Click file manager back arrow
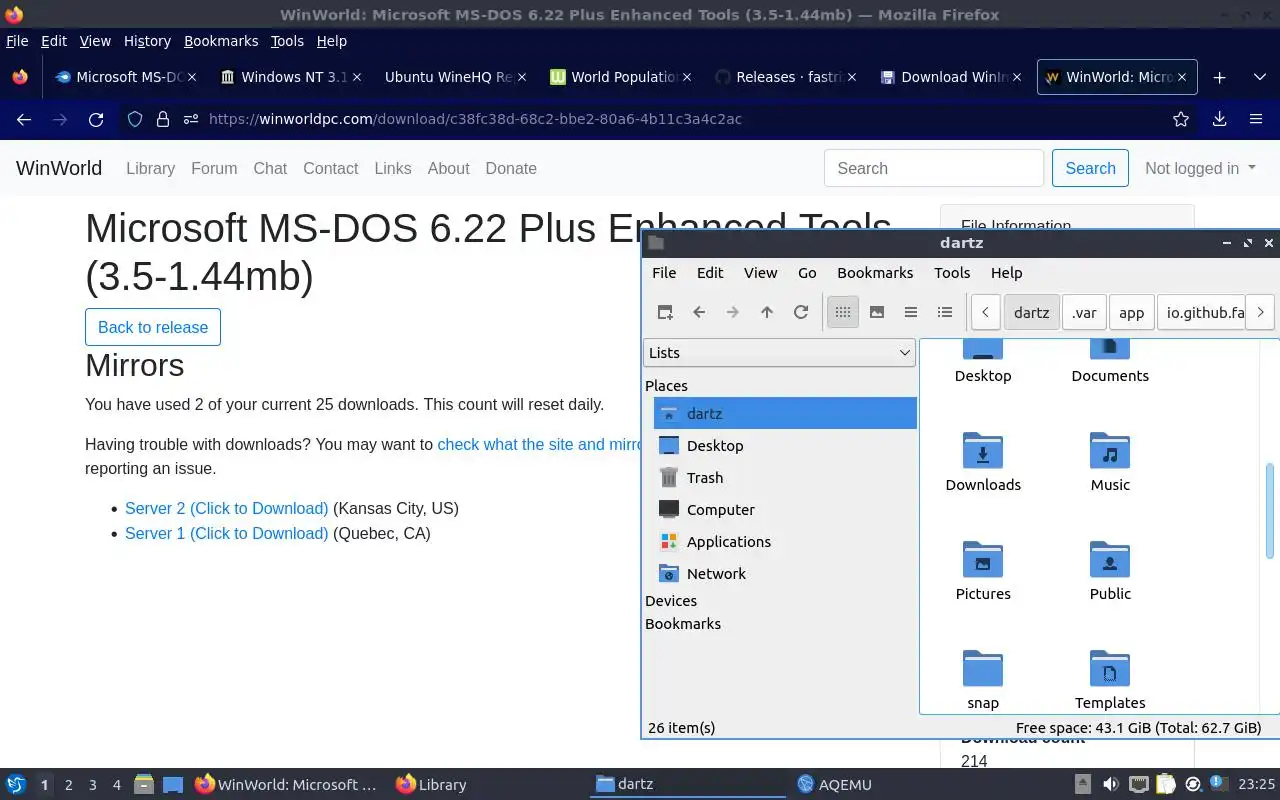The image size is (1280, 800). 699,312
